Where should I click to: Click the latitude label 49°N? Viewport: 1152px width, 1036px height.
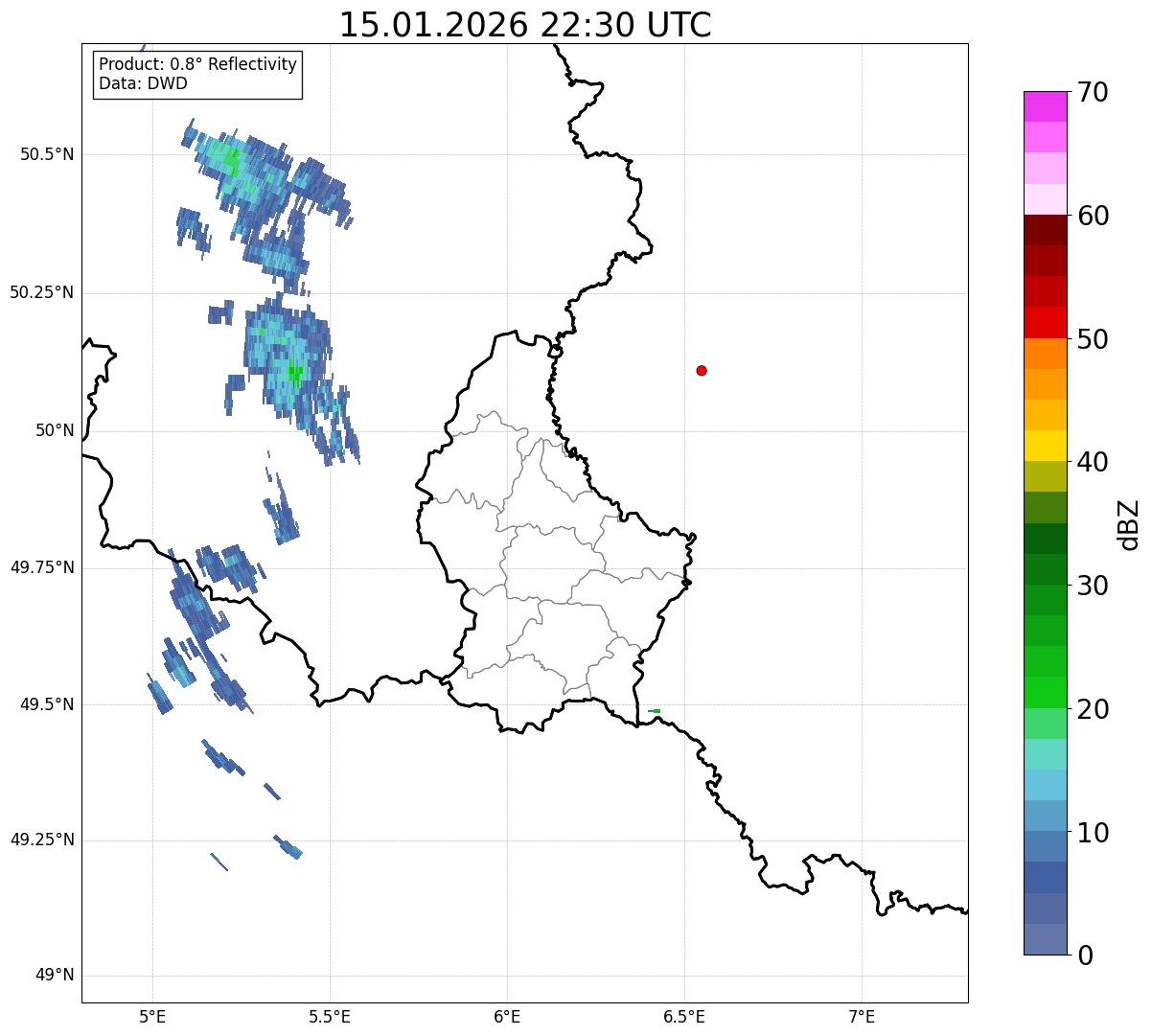pos(55,976)
